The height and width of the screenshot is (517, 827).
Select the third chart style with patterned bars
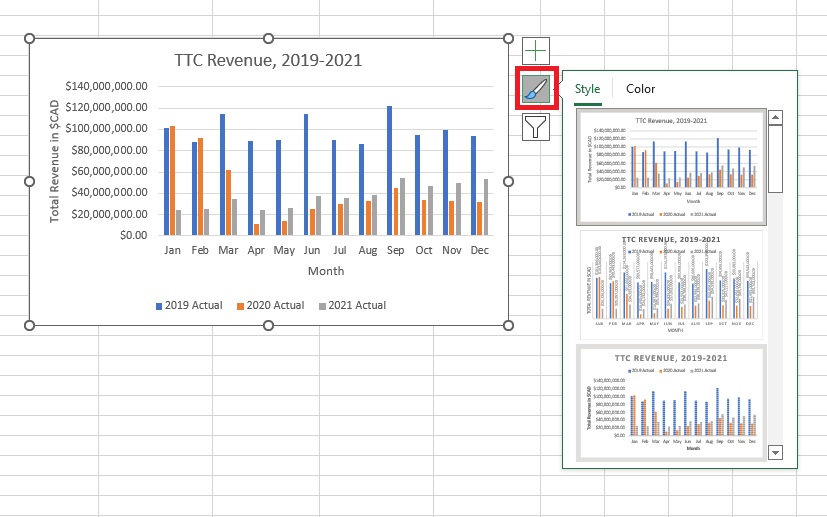pos(671,403)
